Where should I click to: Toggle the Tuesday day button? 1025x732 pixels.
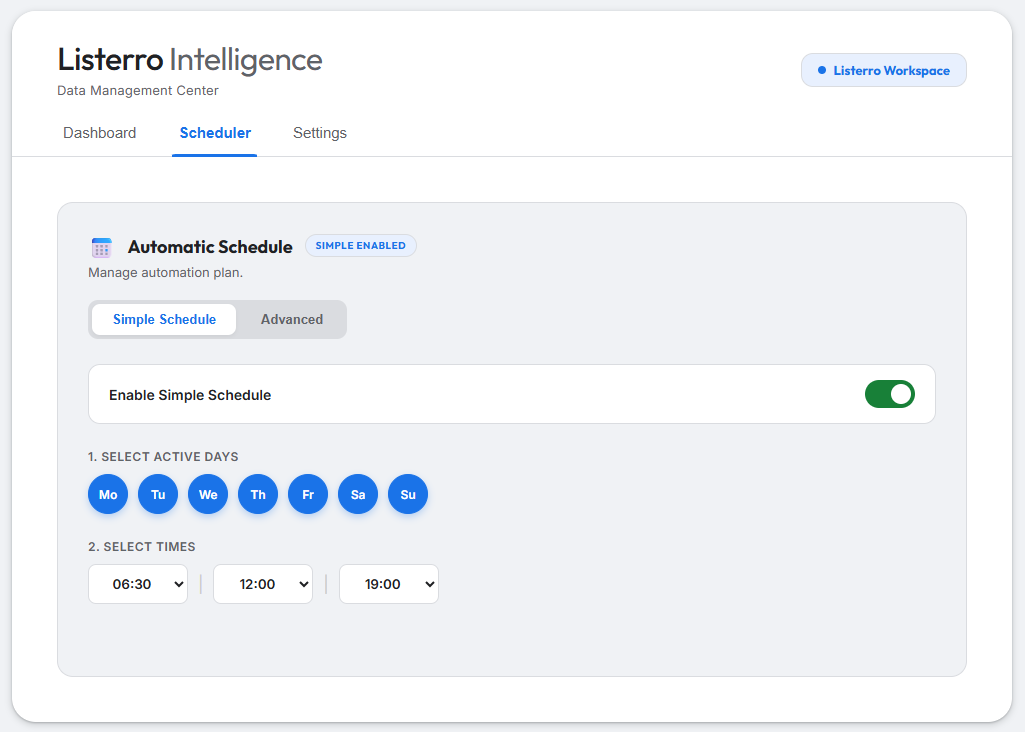(x=158, y=495)
